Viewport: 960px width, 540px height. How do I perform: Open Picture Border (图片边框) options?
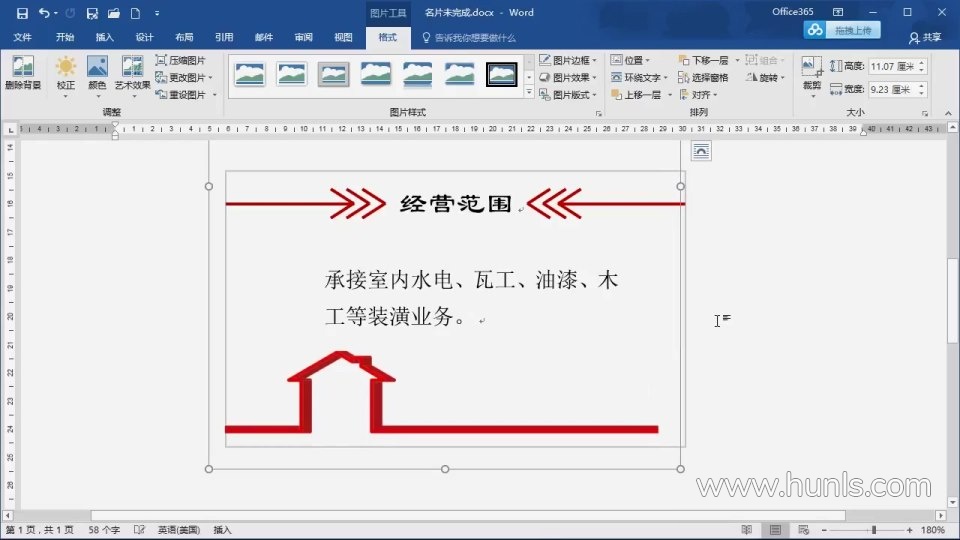(x=568, y=60)
